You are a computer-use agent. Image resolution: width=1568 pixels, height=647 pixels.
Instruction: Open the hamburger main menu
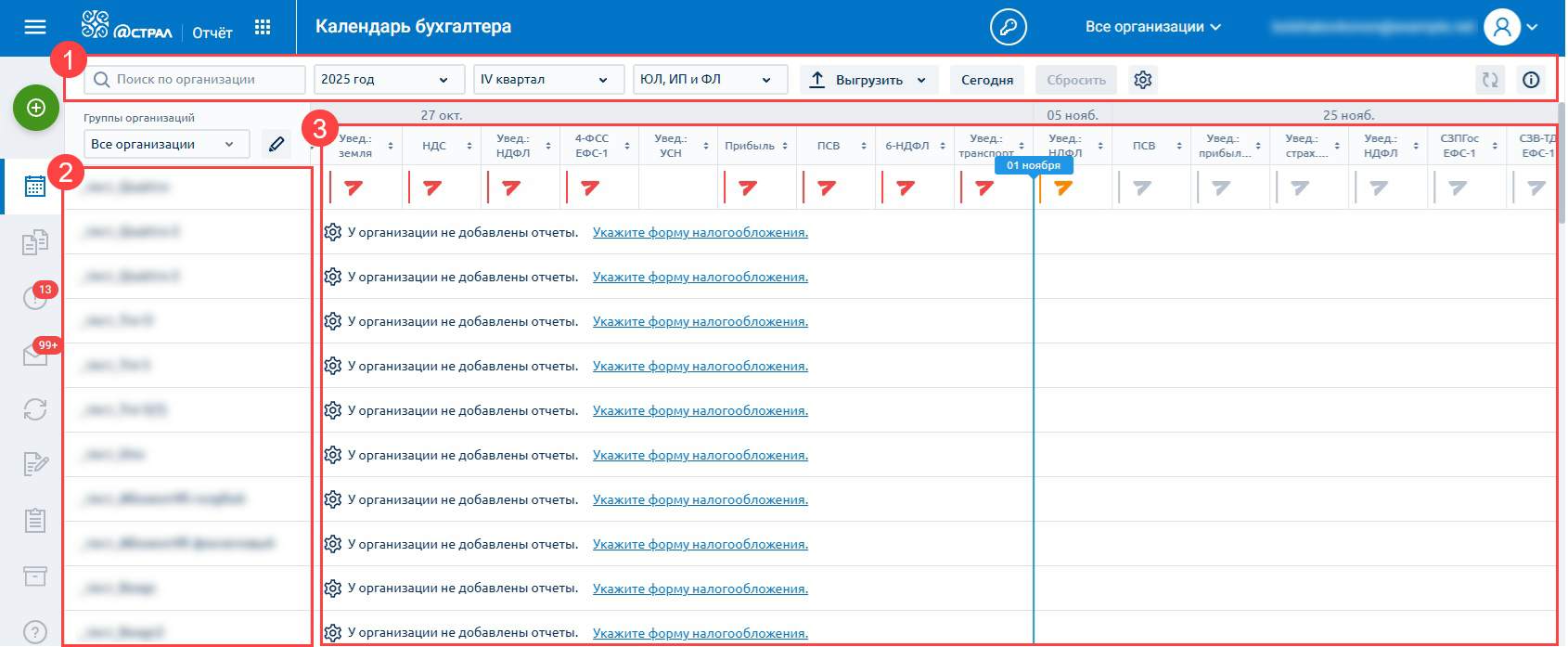(x=35, y=27)
